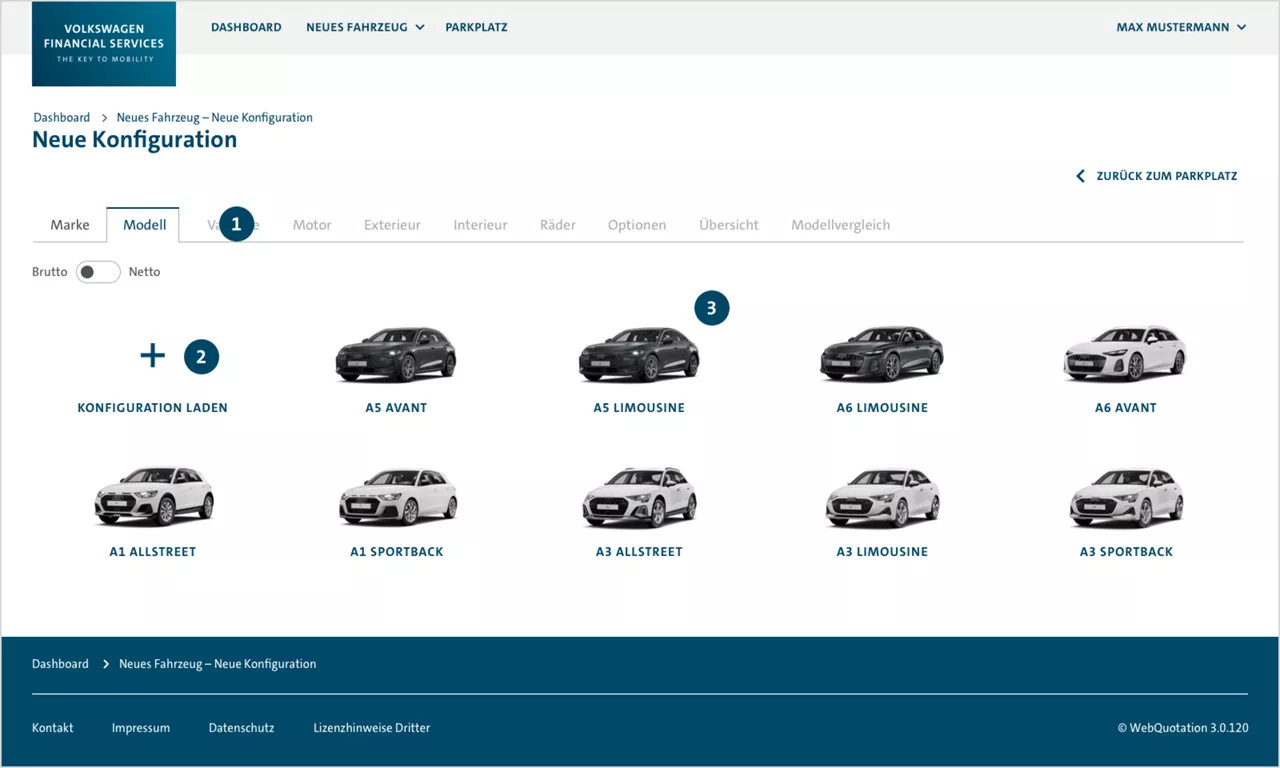Open the Impressum footer link

(x=140, y=727)
